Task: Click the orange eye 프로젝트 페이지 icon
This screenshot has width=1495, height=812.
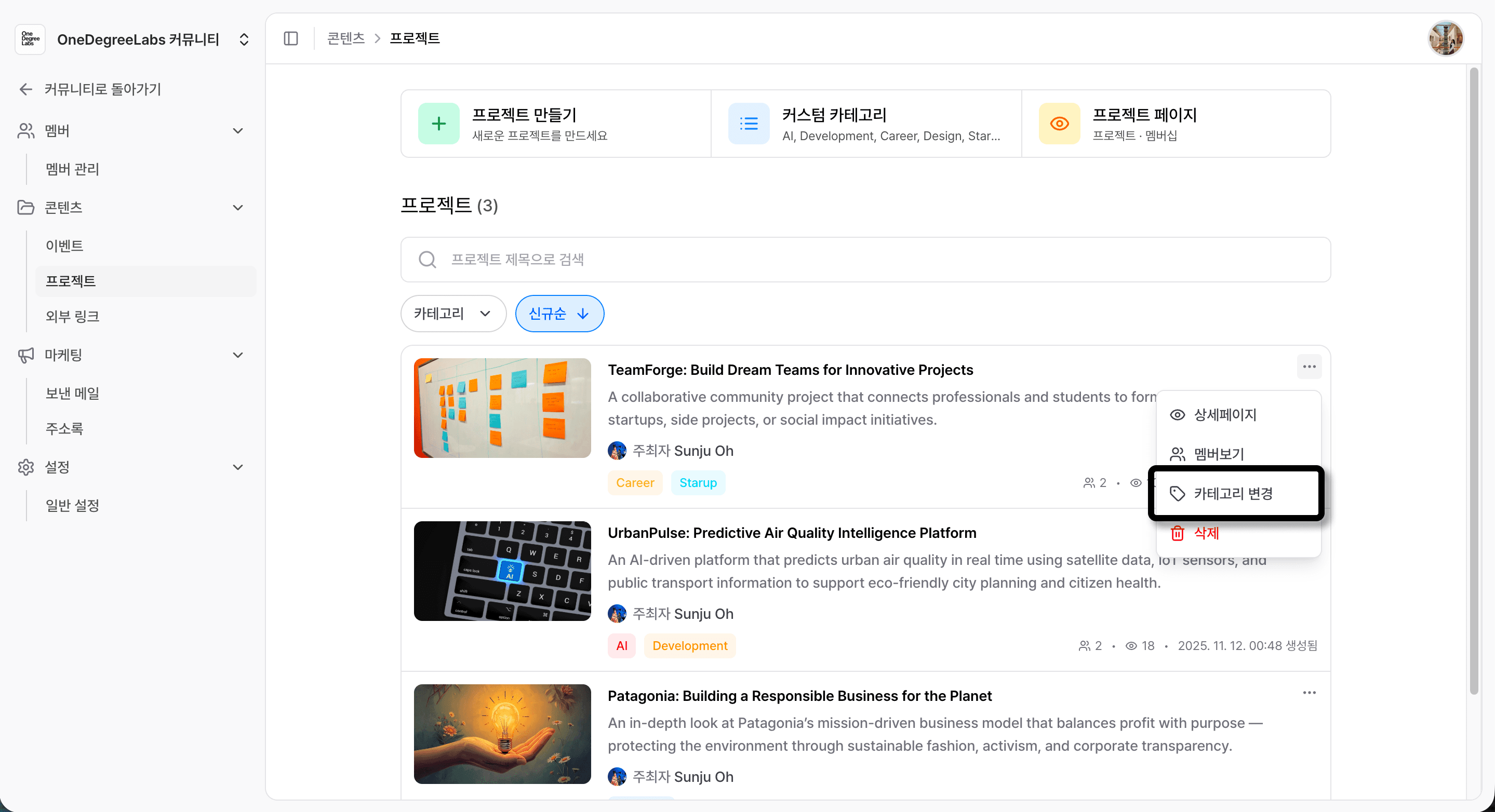Action: click(x=1059, y=124)
